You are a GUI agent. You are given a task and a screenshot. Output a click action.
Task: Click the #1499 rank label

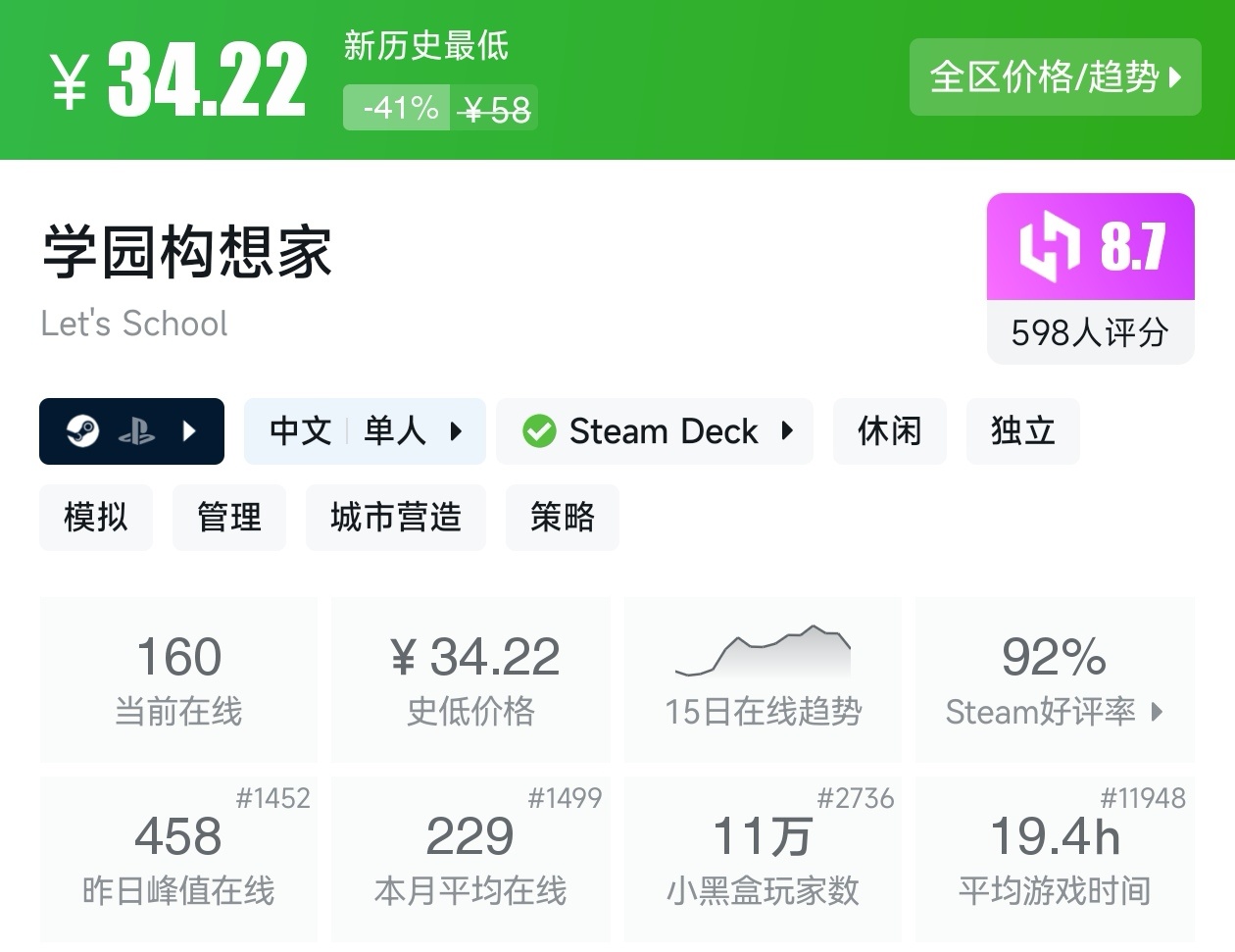tap(565, 798)
